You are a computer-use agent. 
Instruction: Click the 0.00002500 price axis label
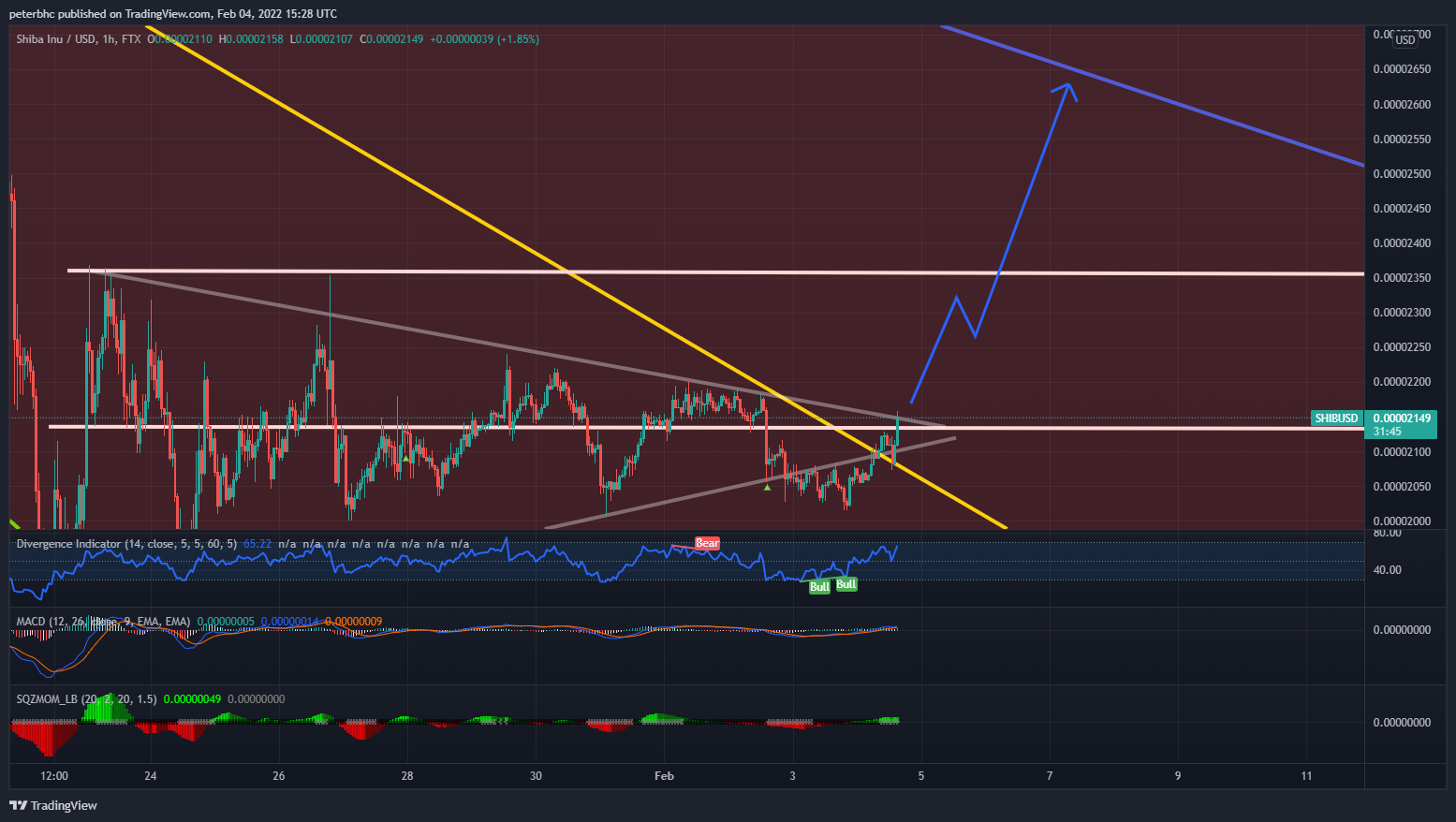coord(1402,174)
